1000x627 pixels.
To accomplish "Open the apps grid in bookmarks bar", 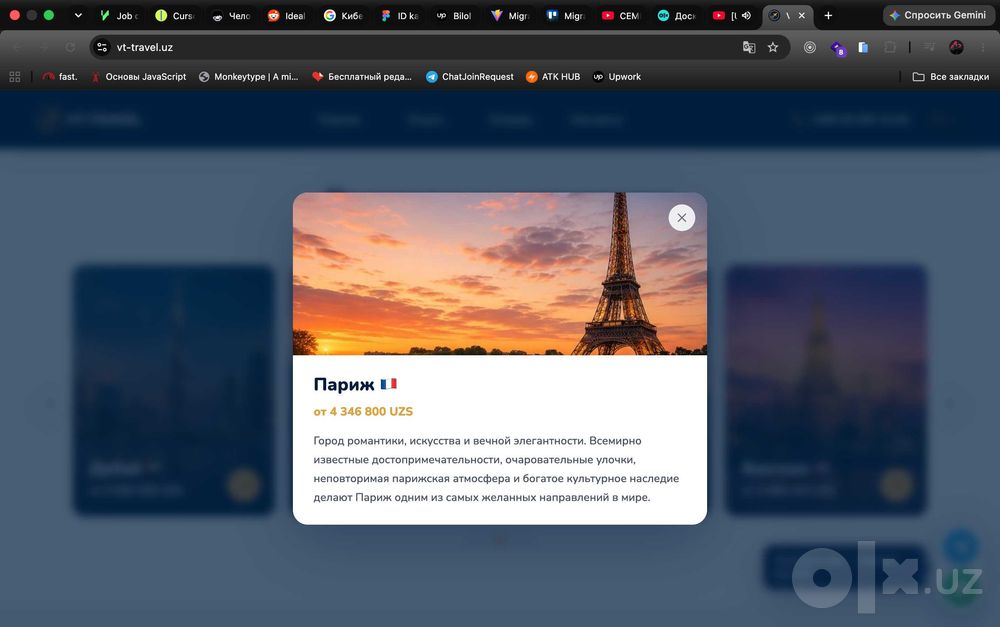I will point(15,77).
